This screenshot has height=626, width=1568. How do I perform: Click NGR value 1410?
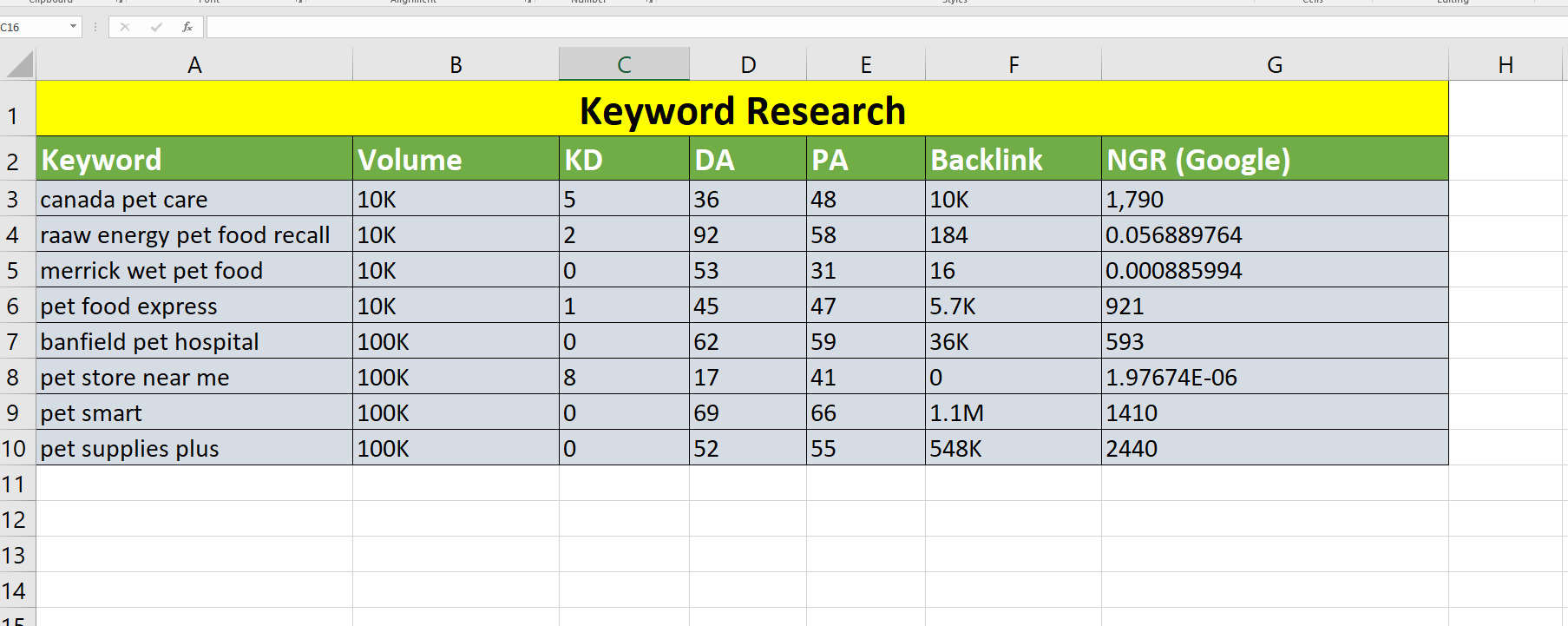click(x=1275, y=412)
